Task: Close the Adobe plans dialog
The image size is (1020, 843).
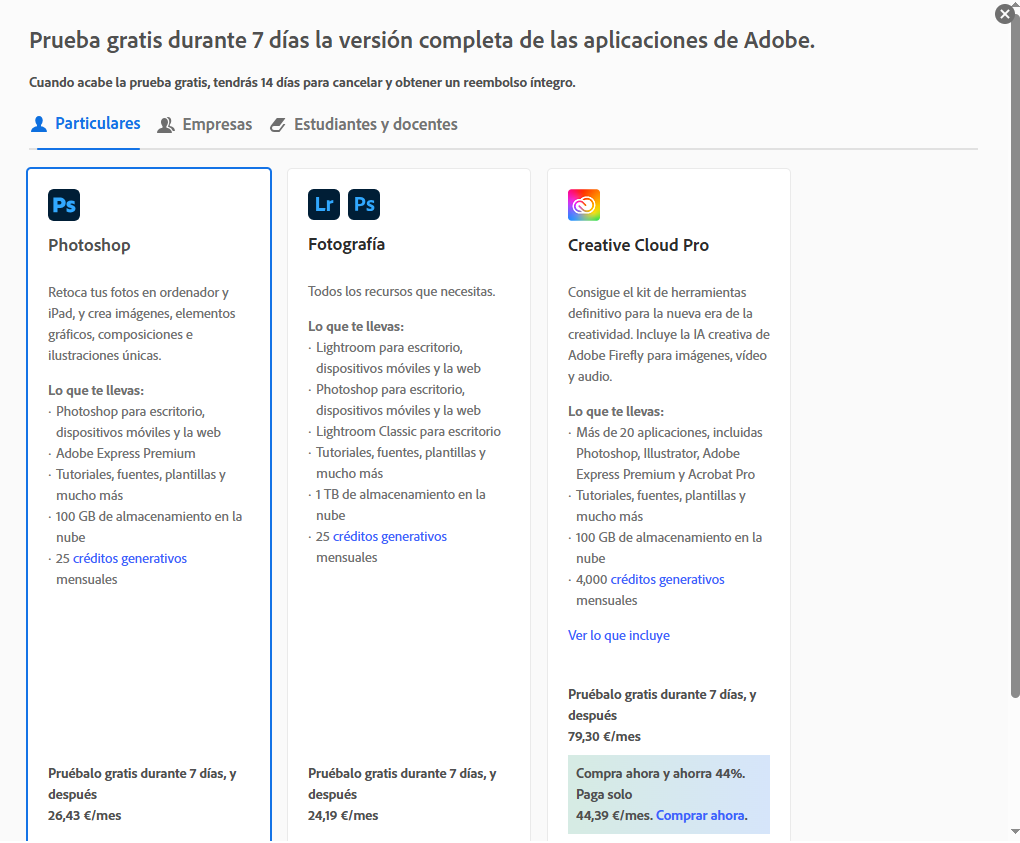Action: (x=1005, y=14)
